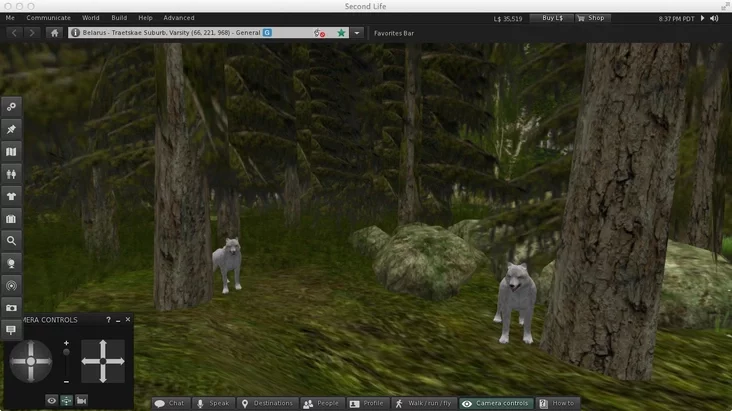Click the parcel restrictions indicator icon
This screenshot has width=732, height=411.
tap(319, 33)
